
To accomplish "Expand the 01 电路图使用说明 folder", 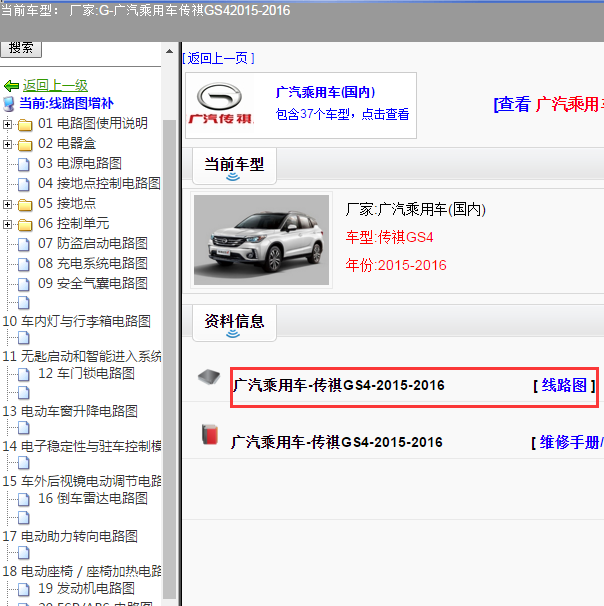I will (x=7, y=124).
